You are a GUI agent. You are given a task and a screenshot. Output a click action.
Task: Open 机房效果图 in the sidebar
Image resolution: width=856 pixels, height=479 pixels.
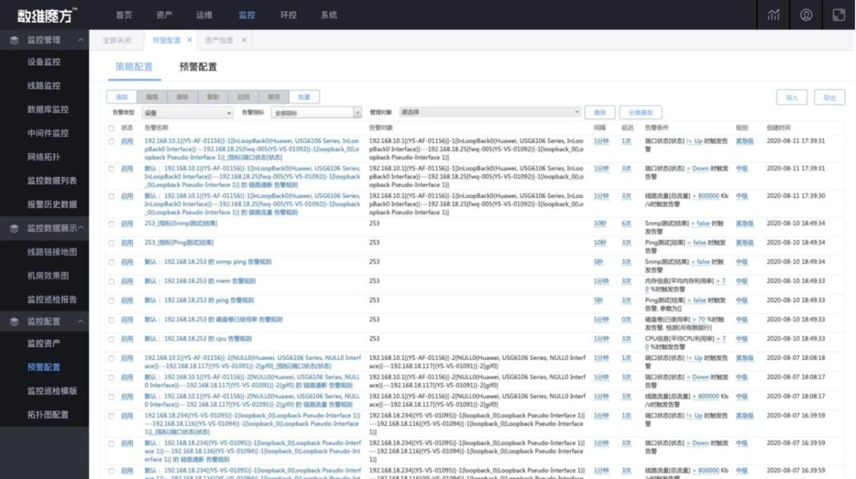click(48, 275)
